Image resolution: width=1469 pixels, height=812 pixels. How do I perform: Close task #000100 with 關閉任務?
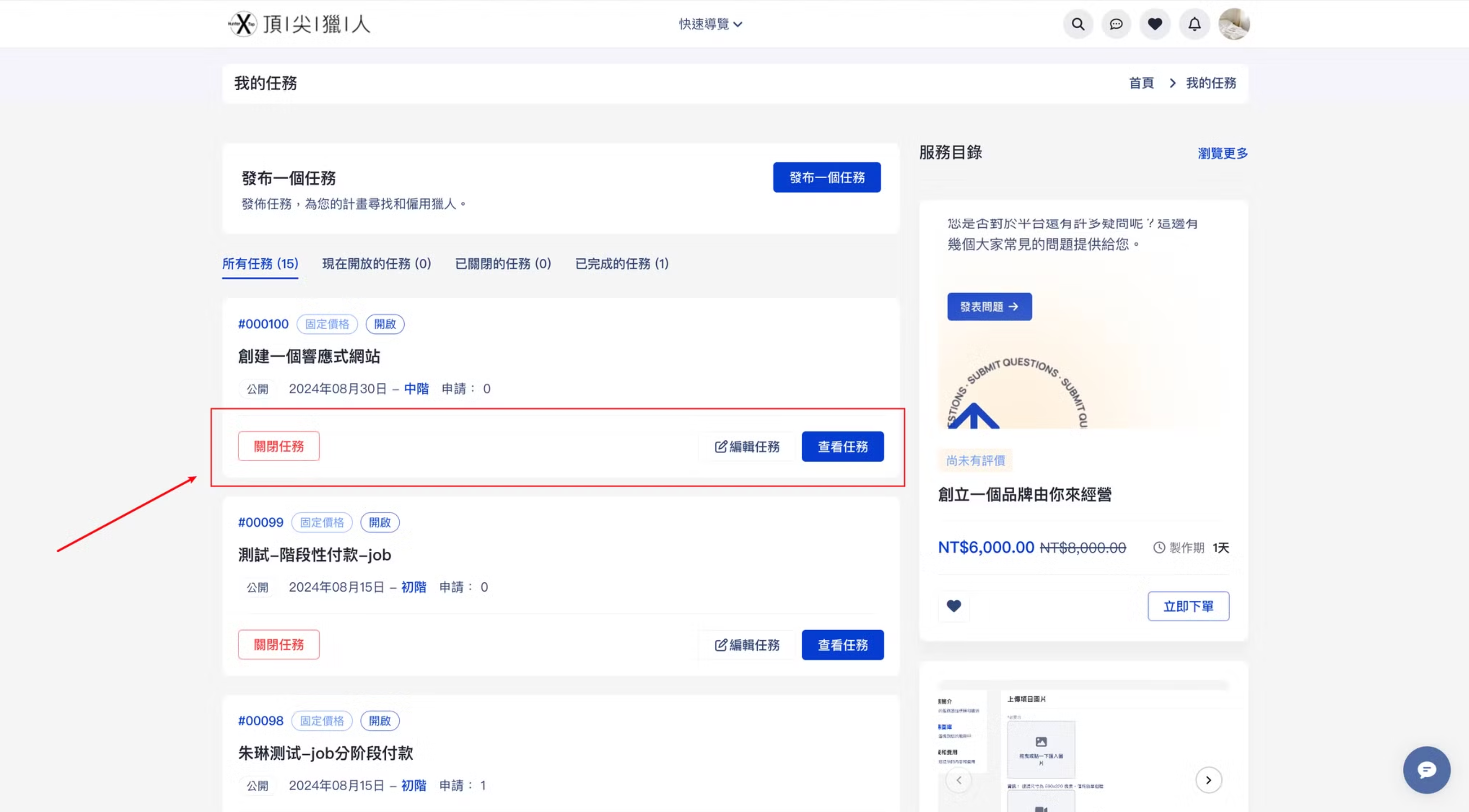coord(278,446)
